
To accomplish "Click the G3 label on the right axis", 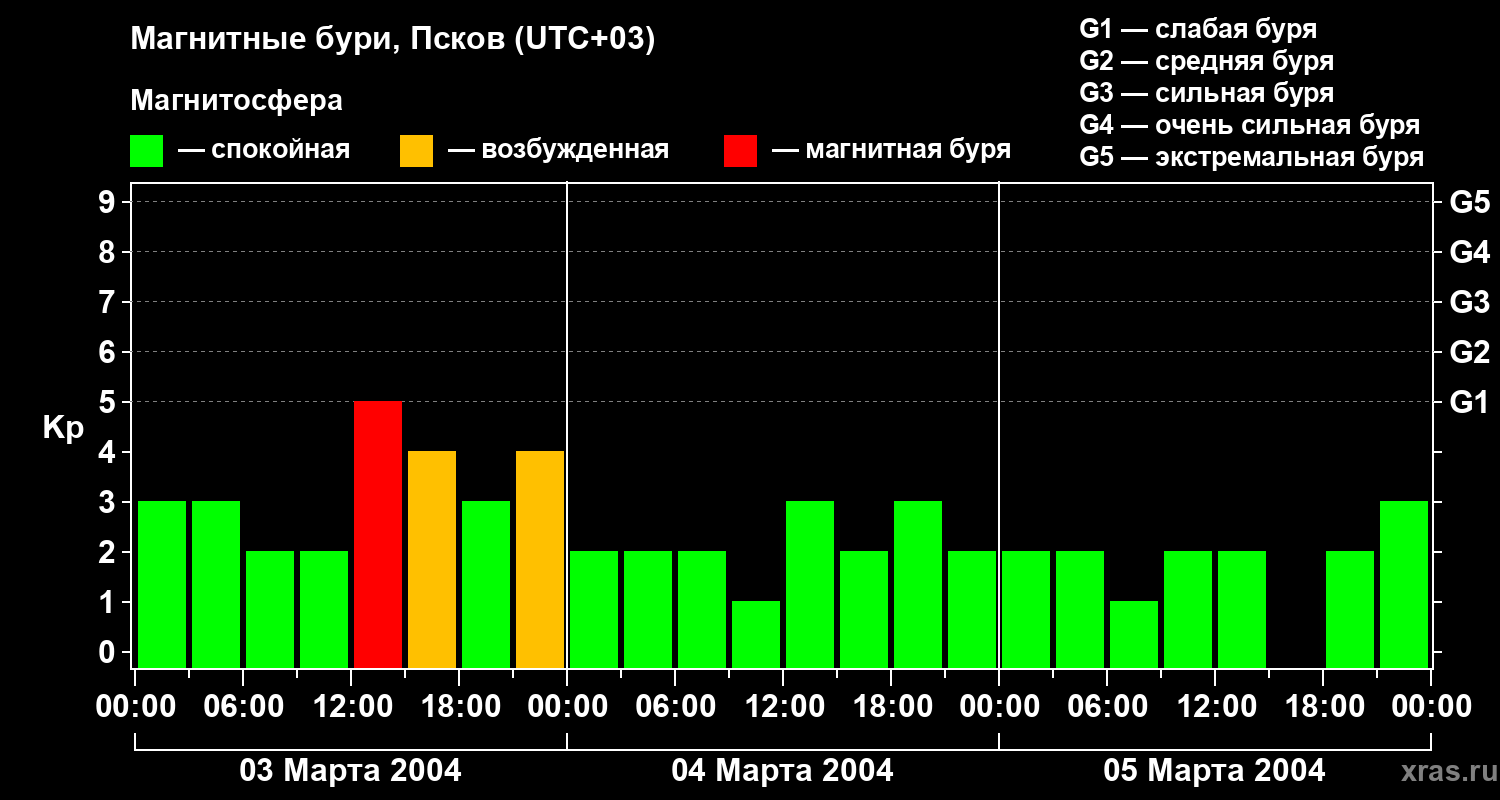I will (1469, 302).
